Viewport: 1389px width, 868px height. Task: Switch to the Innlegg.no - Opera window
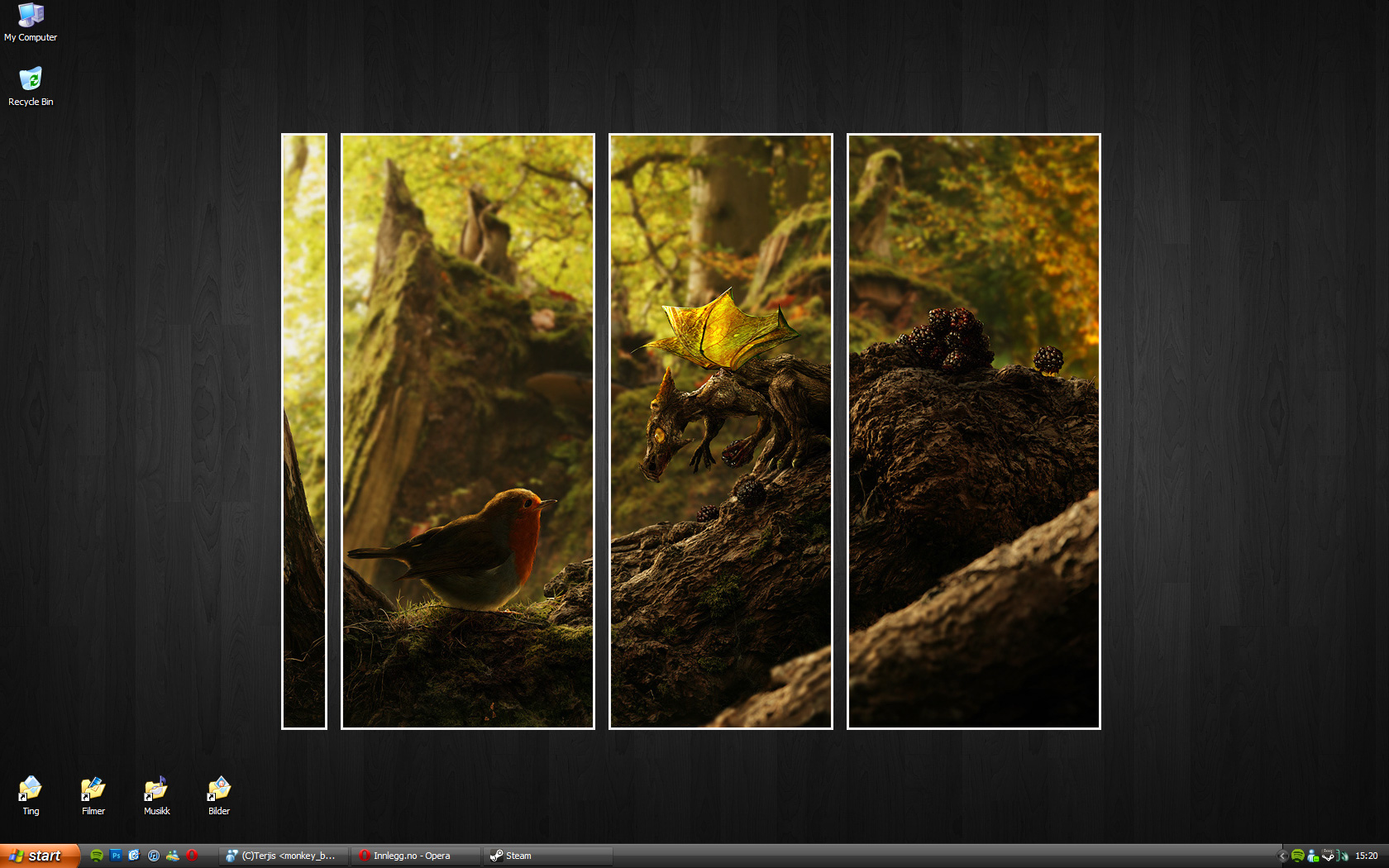coord(416,856)
